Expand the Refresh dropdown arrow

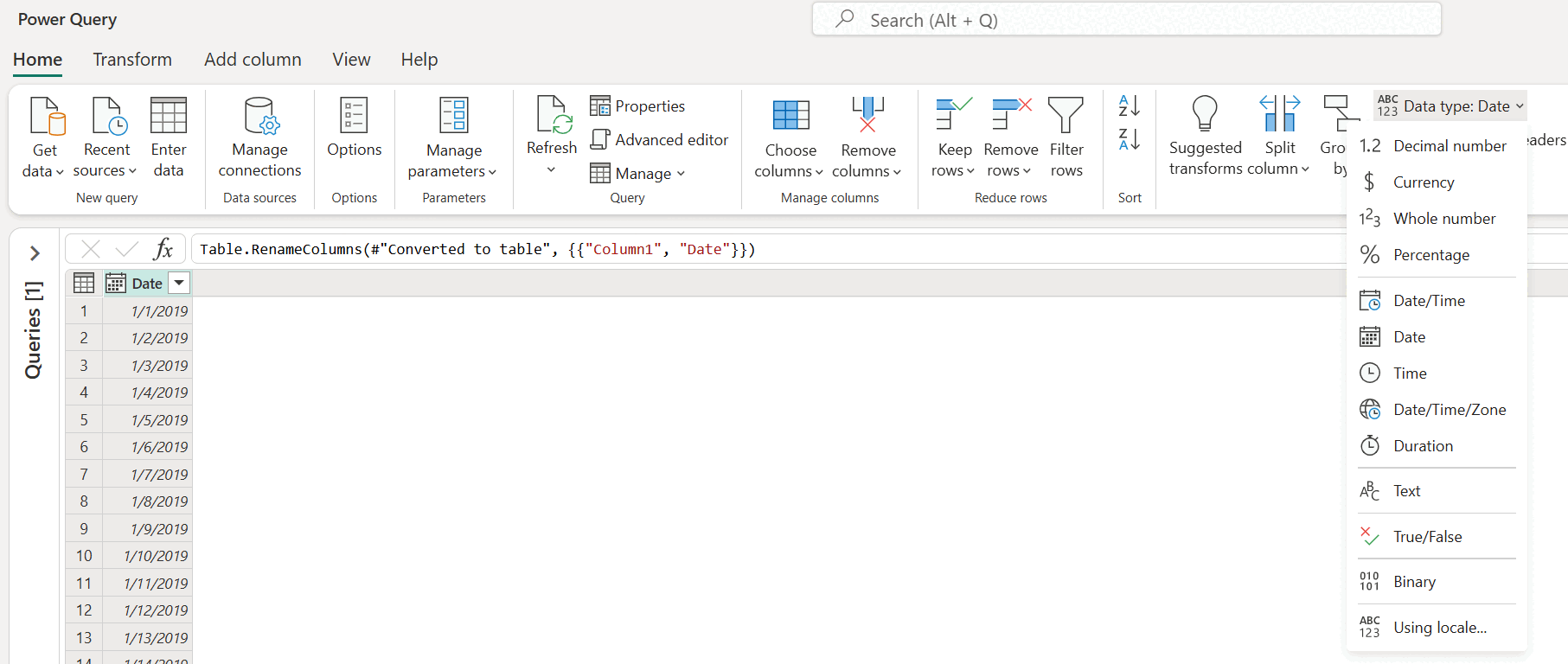click(x=551, y=169)
